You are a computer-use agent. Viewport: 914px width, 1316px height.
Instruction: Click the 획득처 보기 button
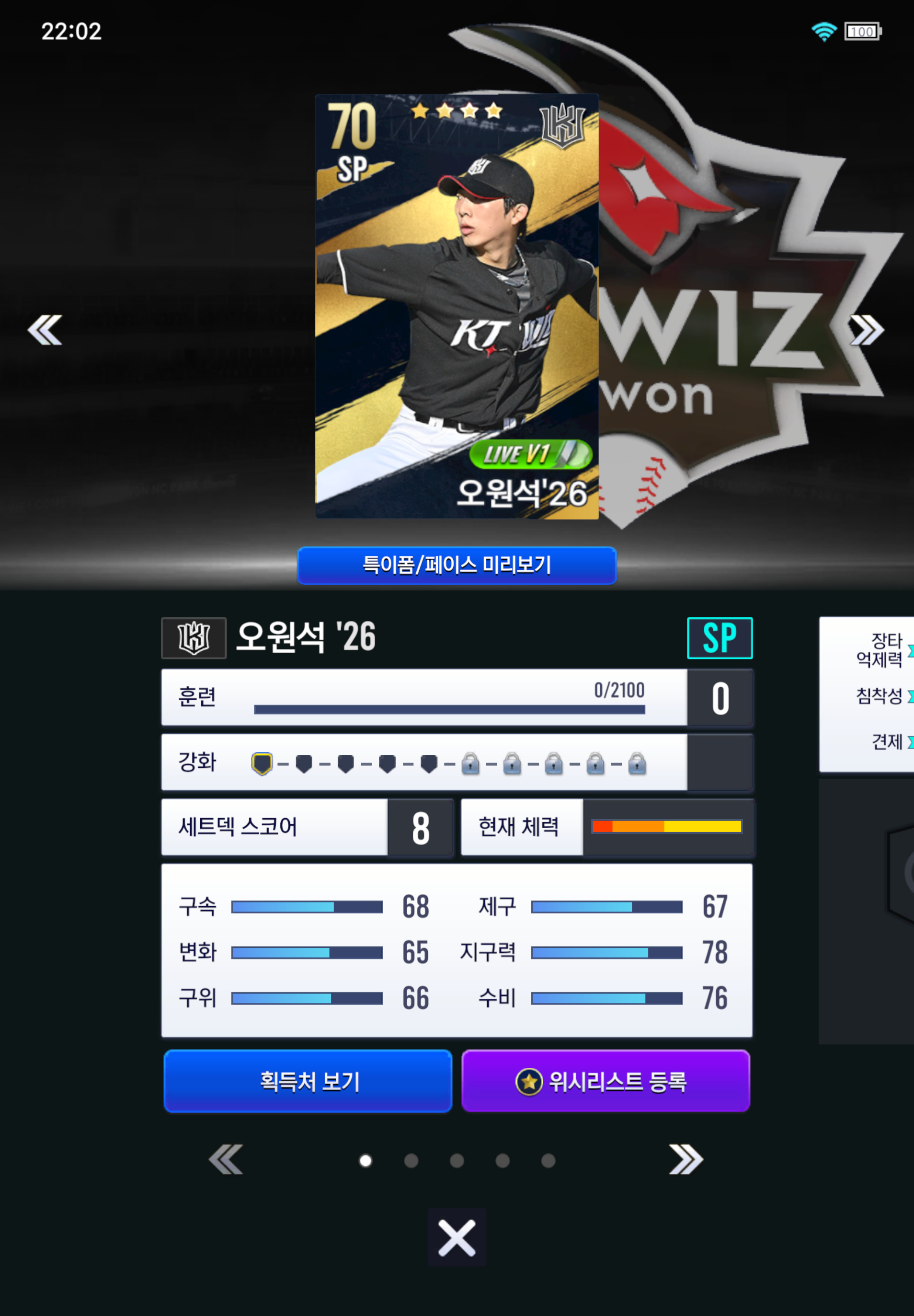coord(308,1081)
